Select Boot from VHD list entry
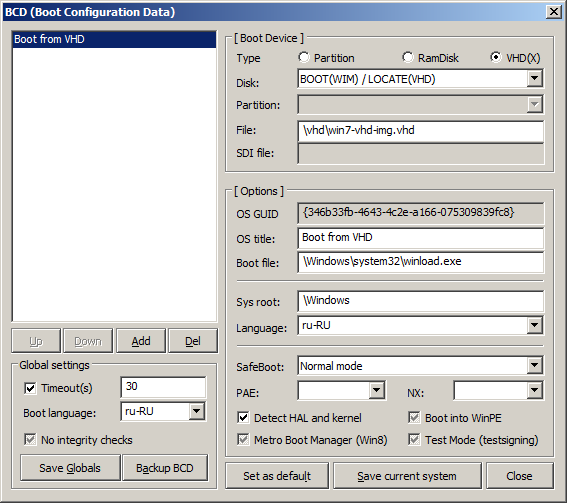Image resolution: width=567 pixels, height=503 pixels. [114, 39]
